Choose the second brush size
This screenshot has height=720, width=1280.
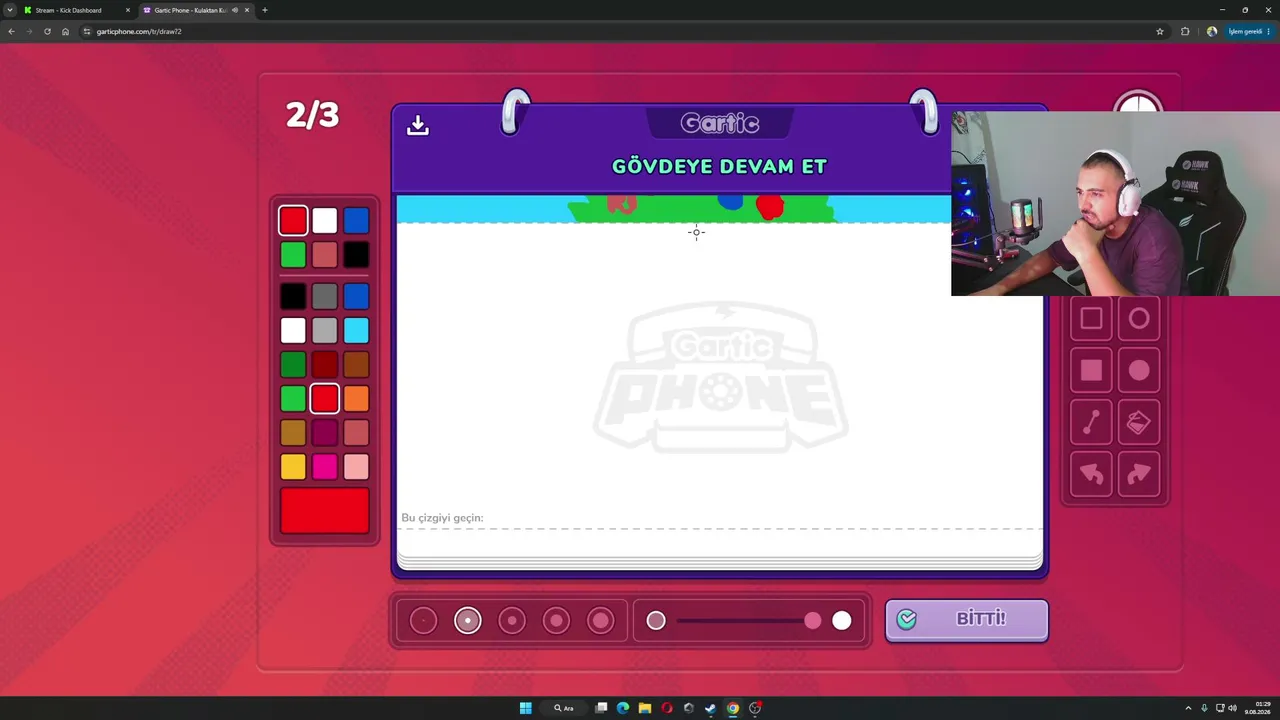click(467, 621)
